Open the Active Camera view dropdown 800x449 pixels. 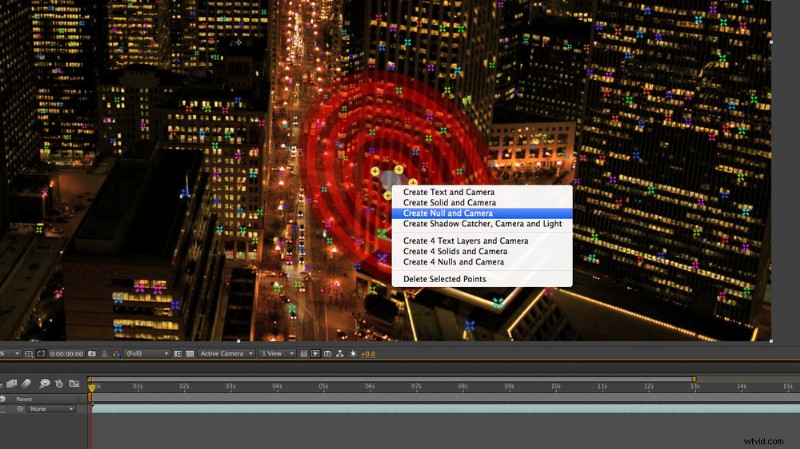(226, 354)
